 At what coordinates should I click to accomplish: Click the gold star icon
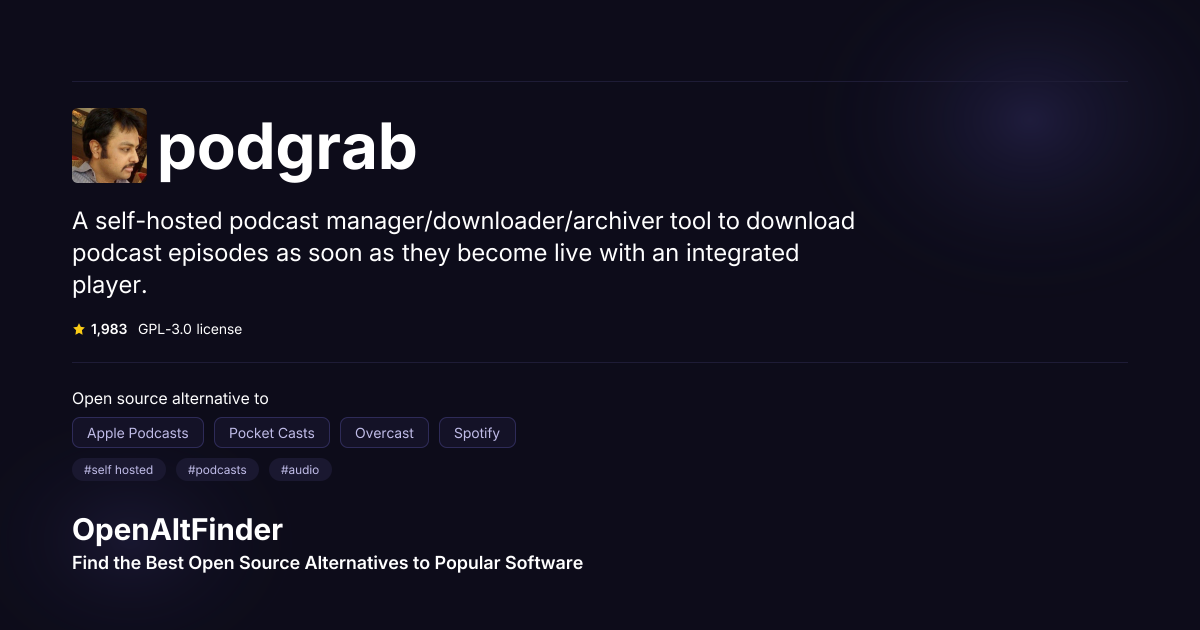(x=79, y=329)
